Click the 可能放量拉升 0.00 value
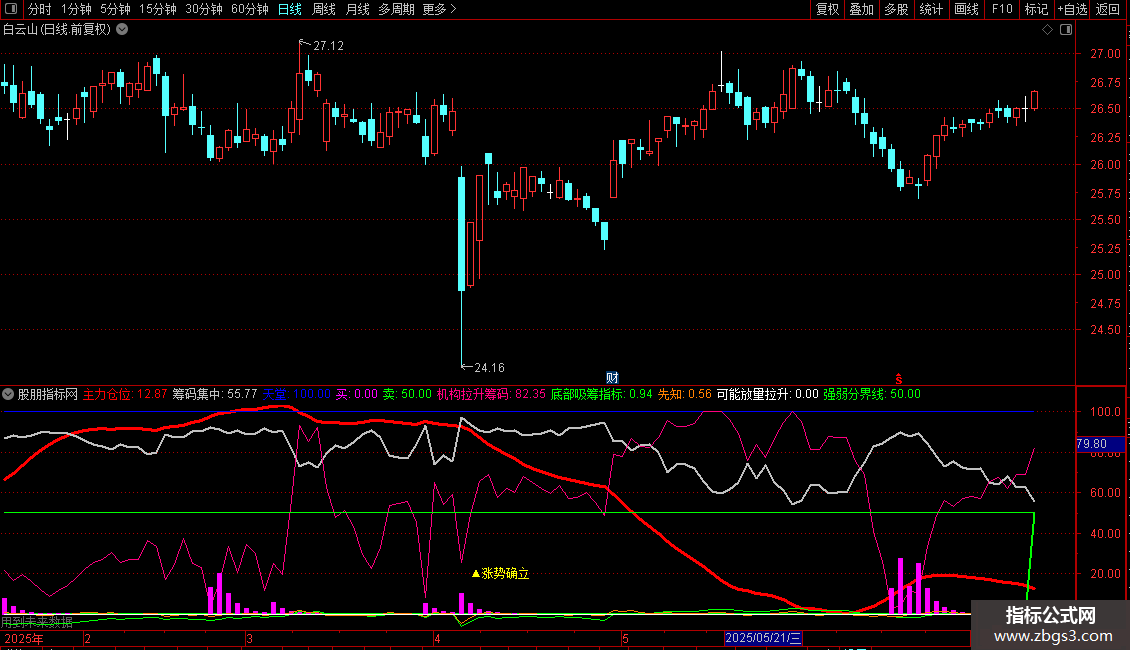Viewport: 1130px width, 650px height. tap(768, 394)
